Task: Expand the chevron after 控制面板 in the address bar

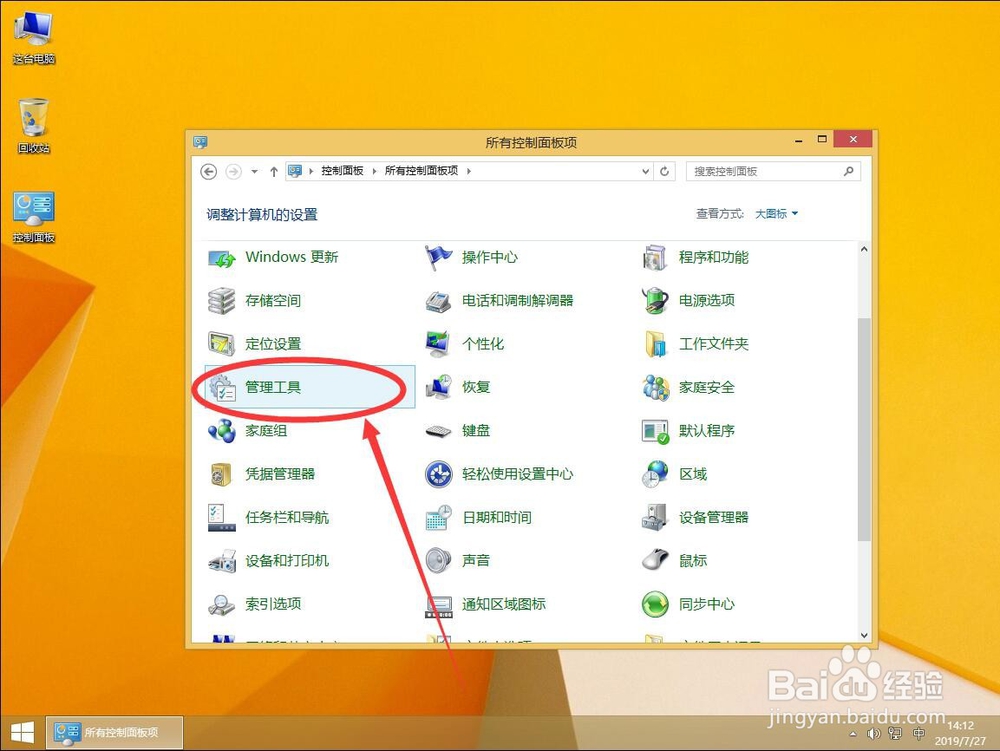Action: coord(374,171)
